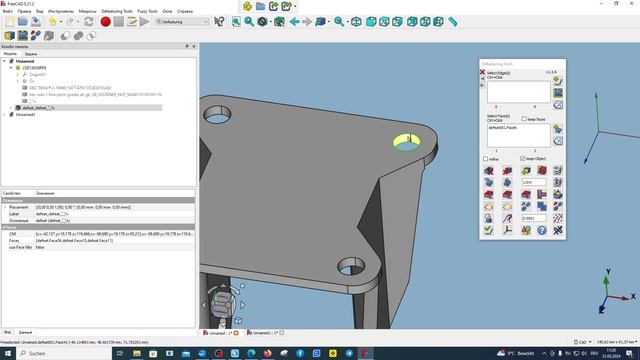640x360 pixels.
Task: Click the Label property value field
Action: [115, 214]
